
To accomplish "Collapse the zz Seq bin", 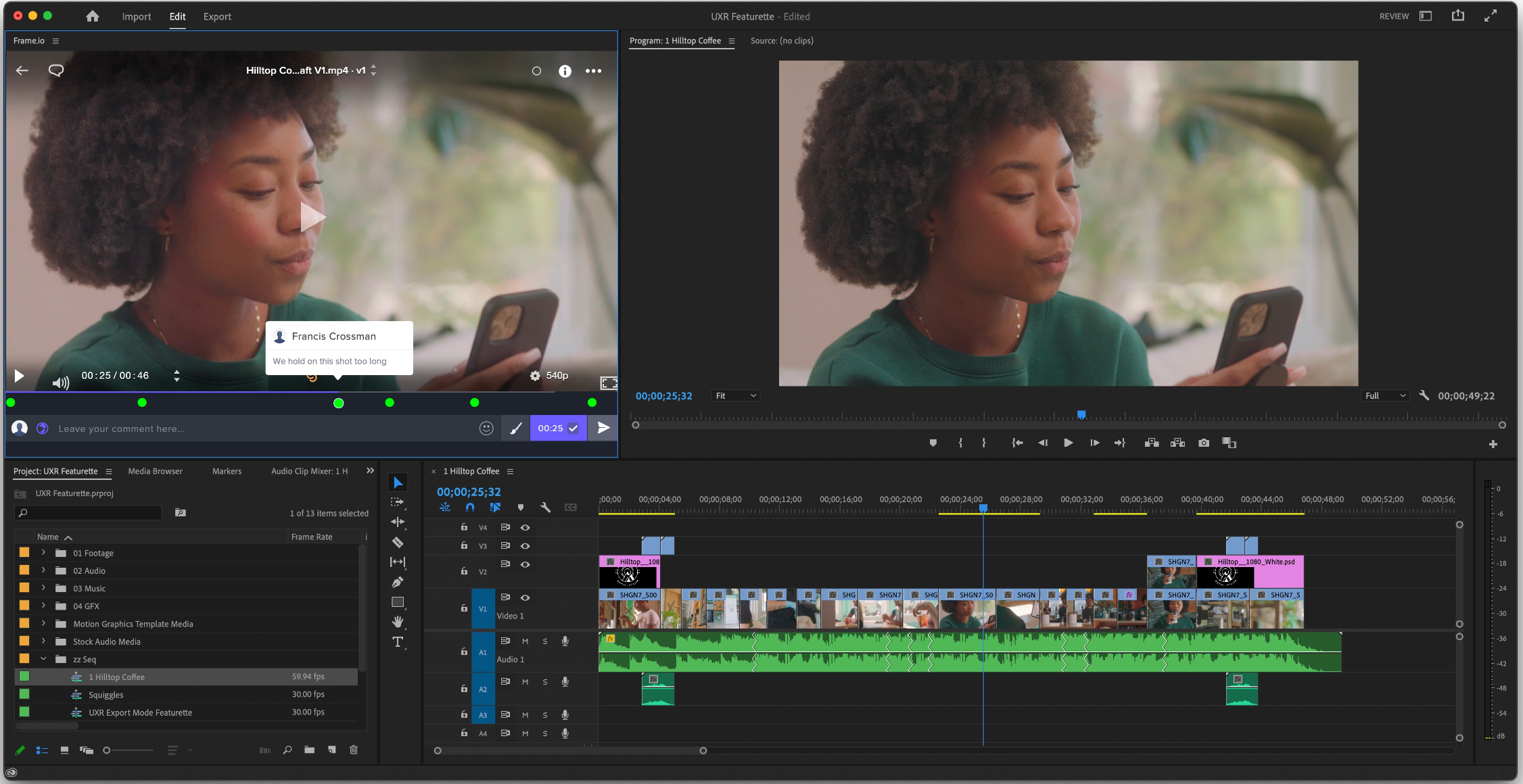I will pyautogui.click(x=45, y=659).
